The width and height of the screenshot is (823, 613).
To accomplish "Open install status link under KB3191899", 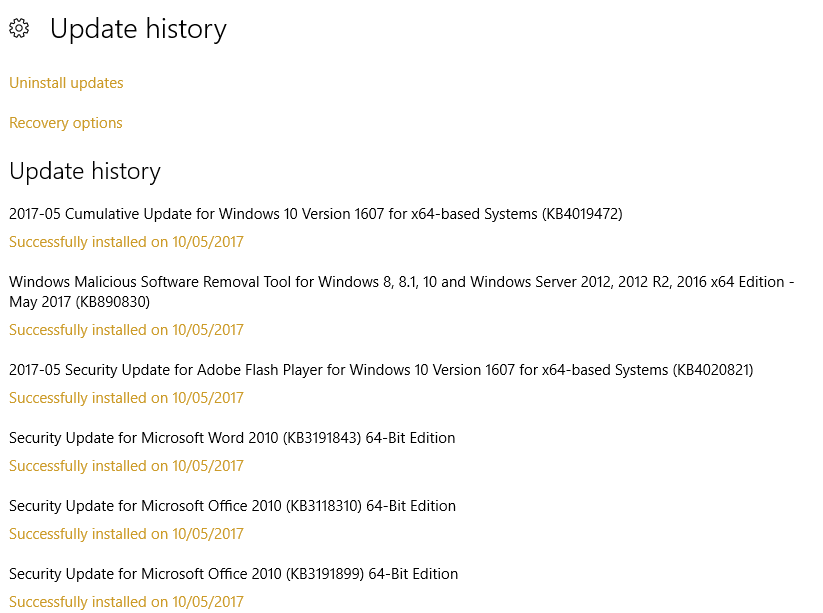I will click(126, 602).
